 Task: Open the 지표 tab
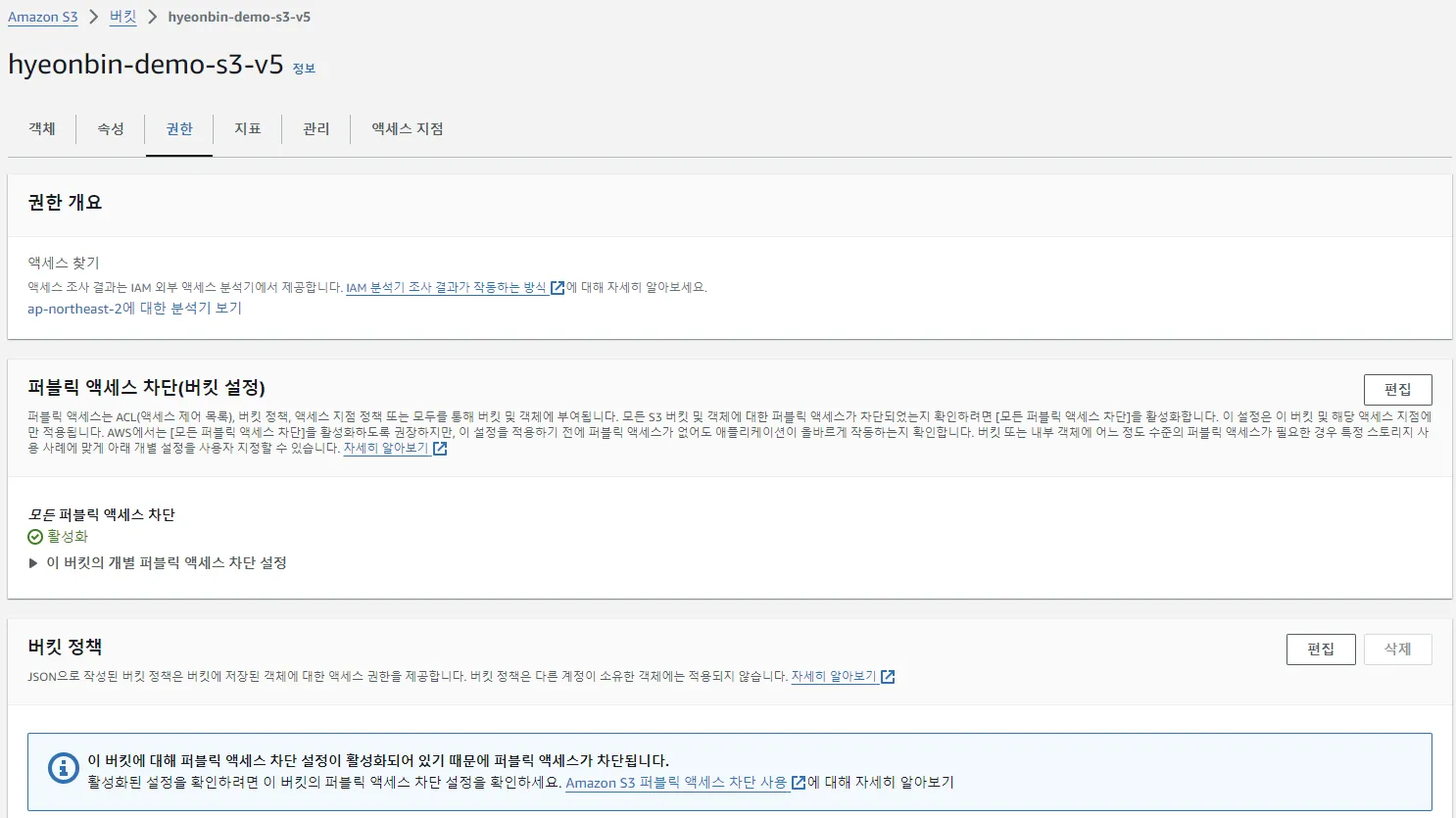(x=248, y=129)
